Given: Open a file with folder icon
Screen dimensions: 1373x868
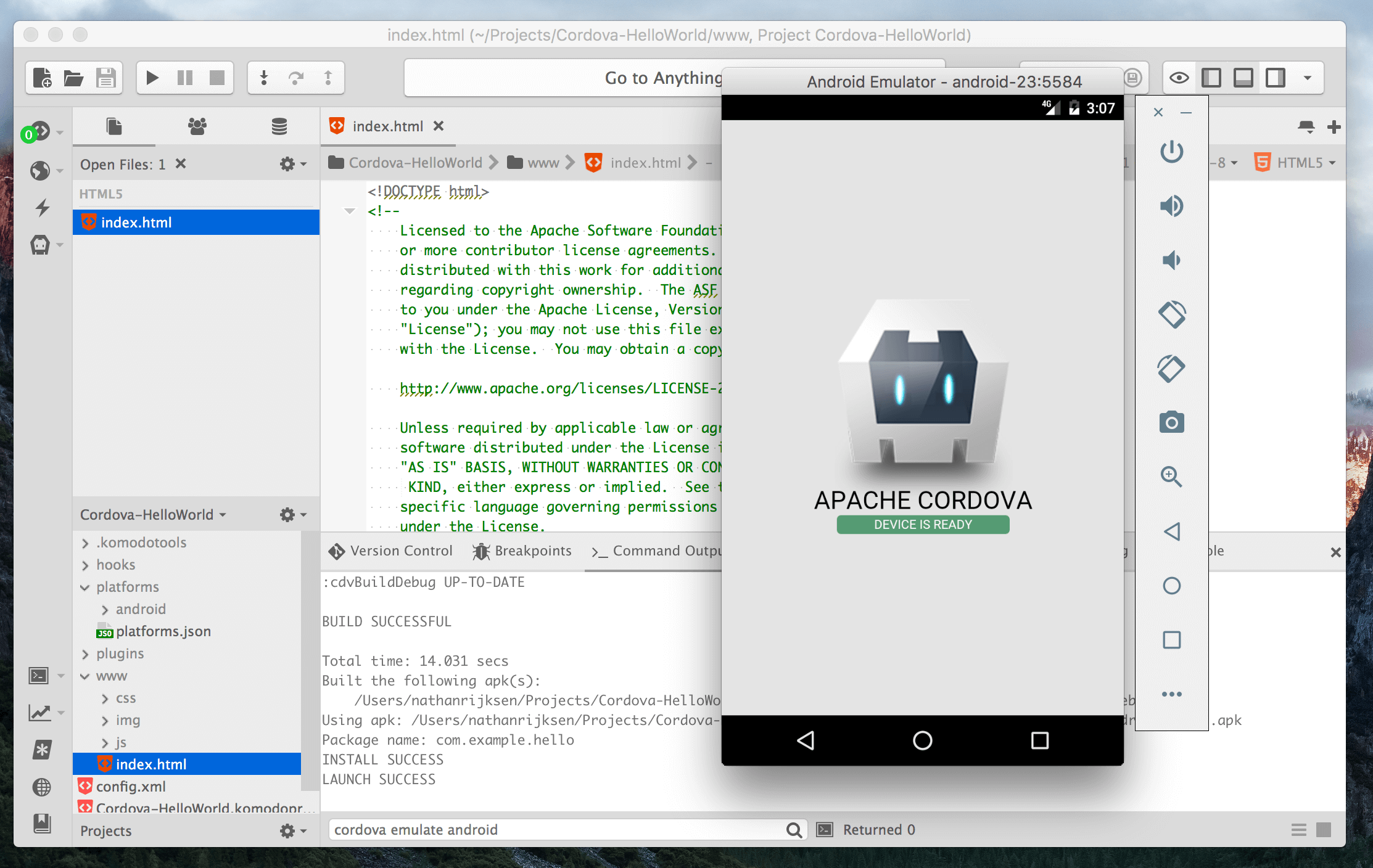Looking at the screenshot, I should [x=73, y=78].
